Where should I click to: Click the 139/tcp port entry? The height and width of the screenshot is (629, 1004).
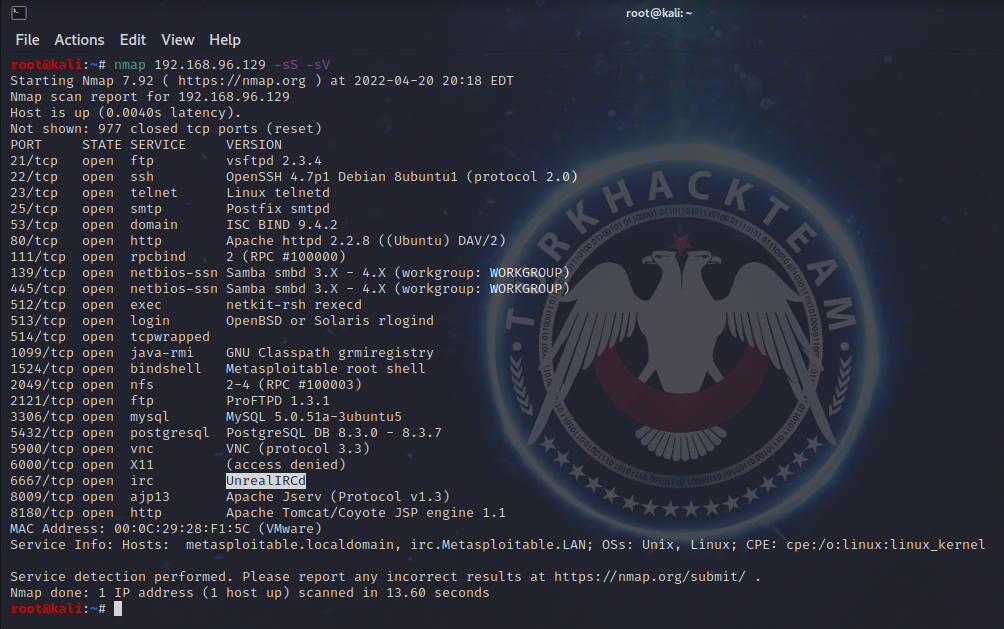click(x=38, y=273)
